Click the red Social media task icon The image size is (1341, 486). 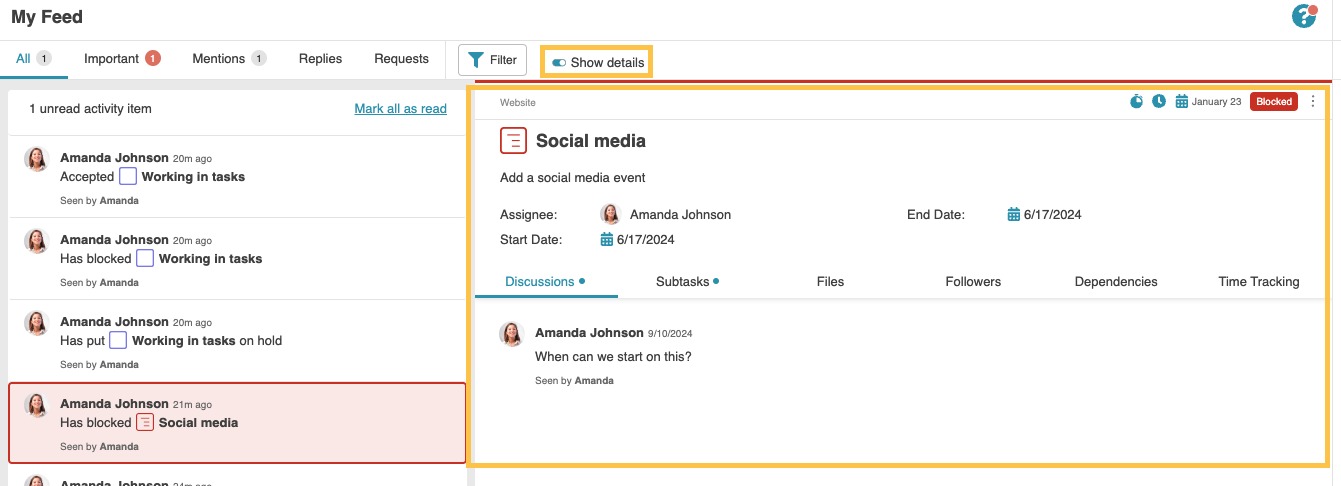click(513, 141)
